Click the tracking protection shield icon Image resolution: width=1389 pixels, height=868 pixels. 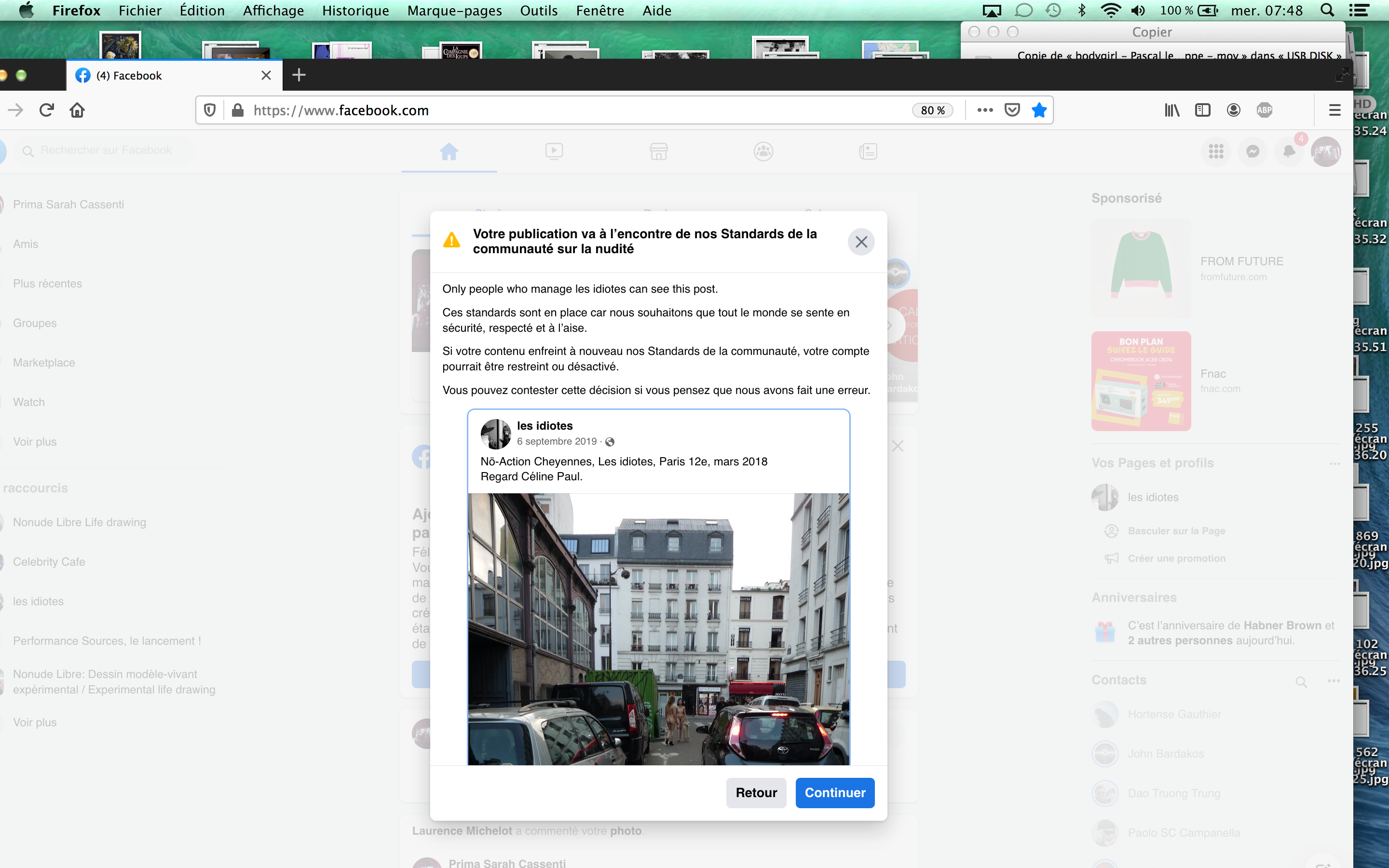click(210, 110)
